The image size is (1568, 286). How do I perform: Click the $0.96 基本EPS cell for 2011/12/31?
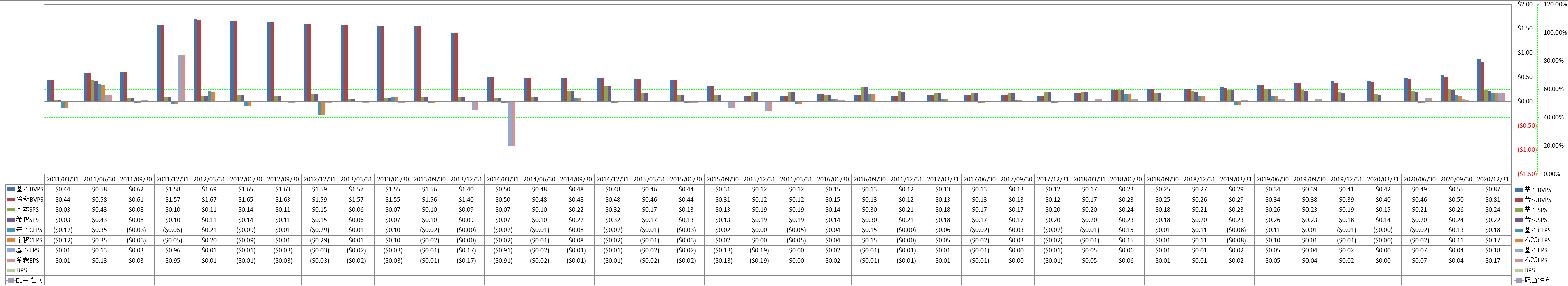(x=173, y=250)
